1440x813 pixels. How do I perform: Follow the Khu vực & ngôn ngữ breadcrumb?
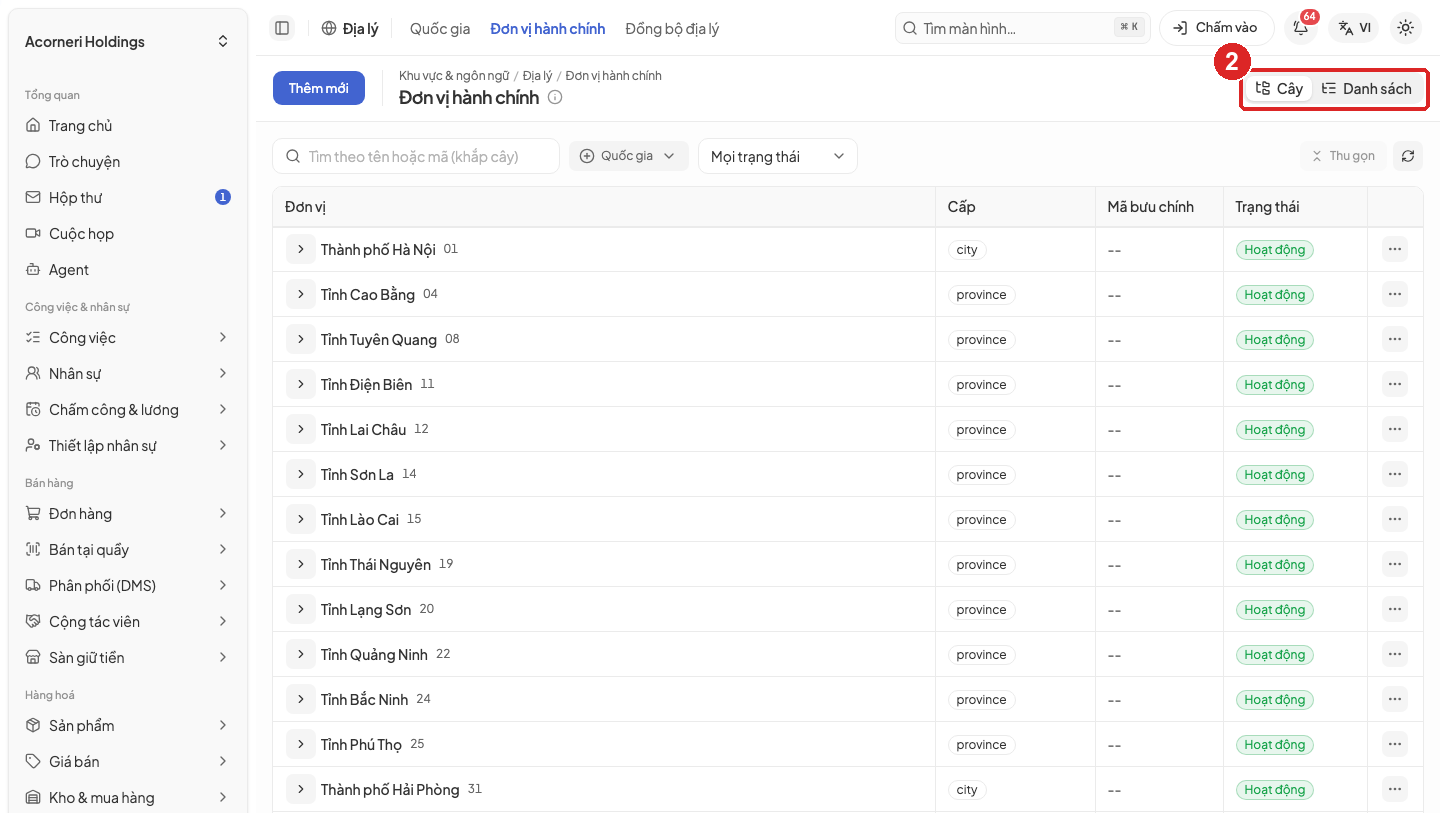tap(454, 76)
